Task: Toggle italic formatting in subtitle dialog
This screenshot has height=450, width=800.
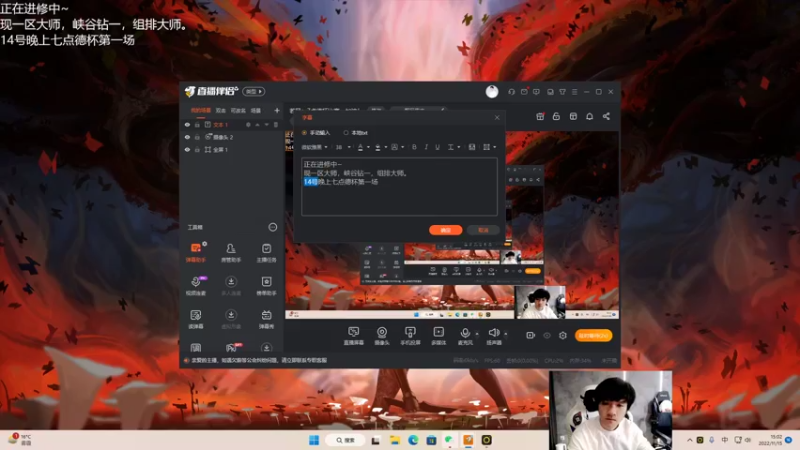Action: (426, 147)
